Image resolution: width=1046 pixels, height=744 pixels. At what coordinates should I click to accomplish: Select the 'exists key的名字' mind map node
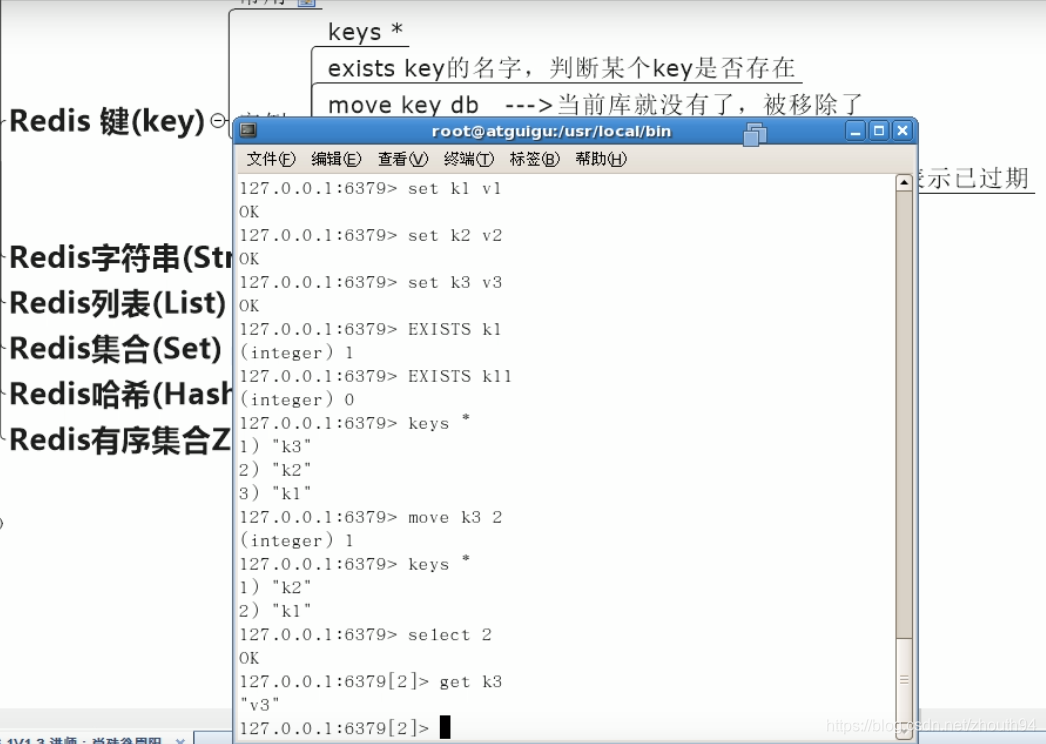(561, 67)
